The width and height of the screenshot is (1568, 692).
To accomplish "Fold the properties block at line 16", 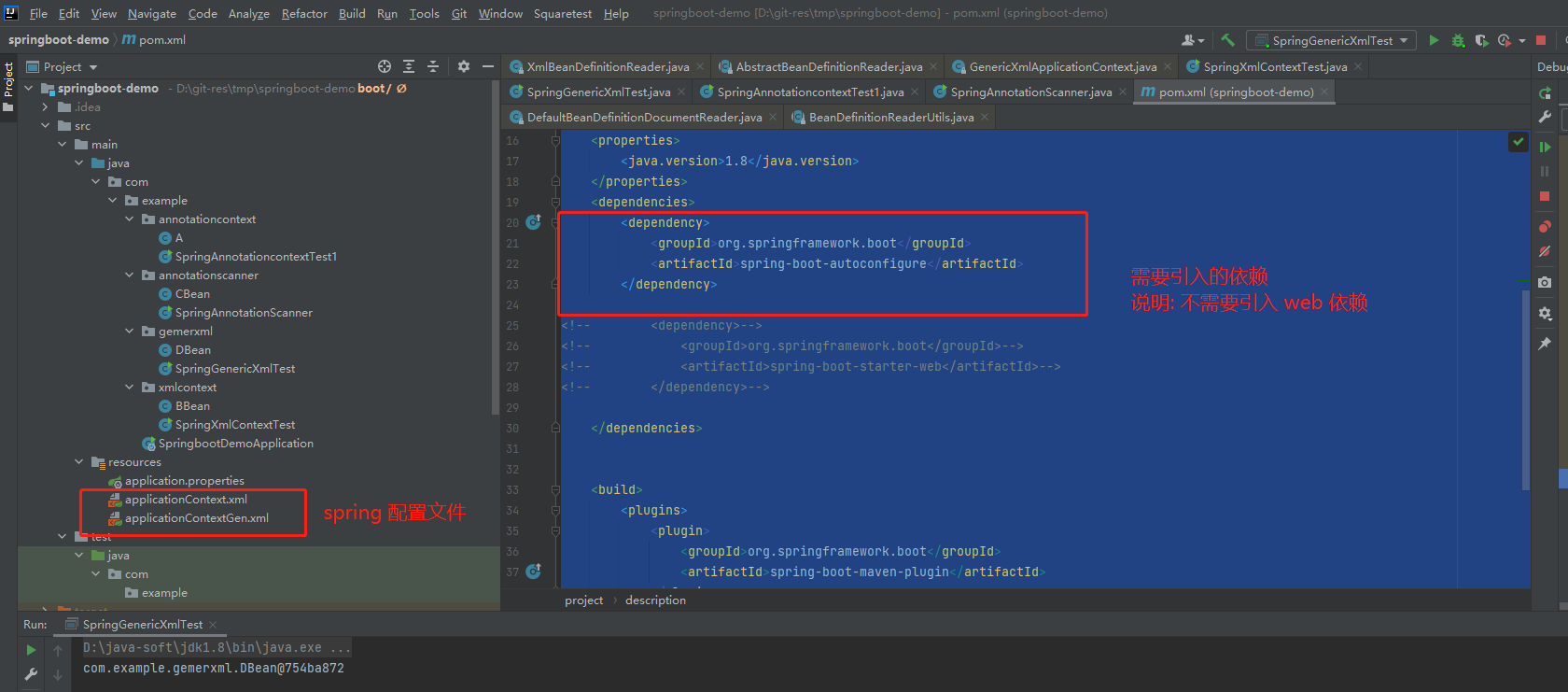I will pyautogui.click(x=555, y=140).
